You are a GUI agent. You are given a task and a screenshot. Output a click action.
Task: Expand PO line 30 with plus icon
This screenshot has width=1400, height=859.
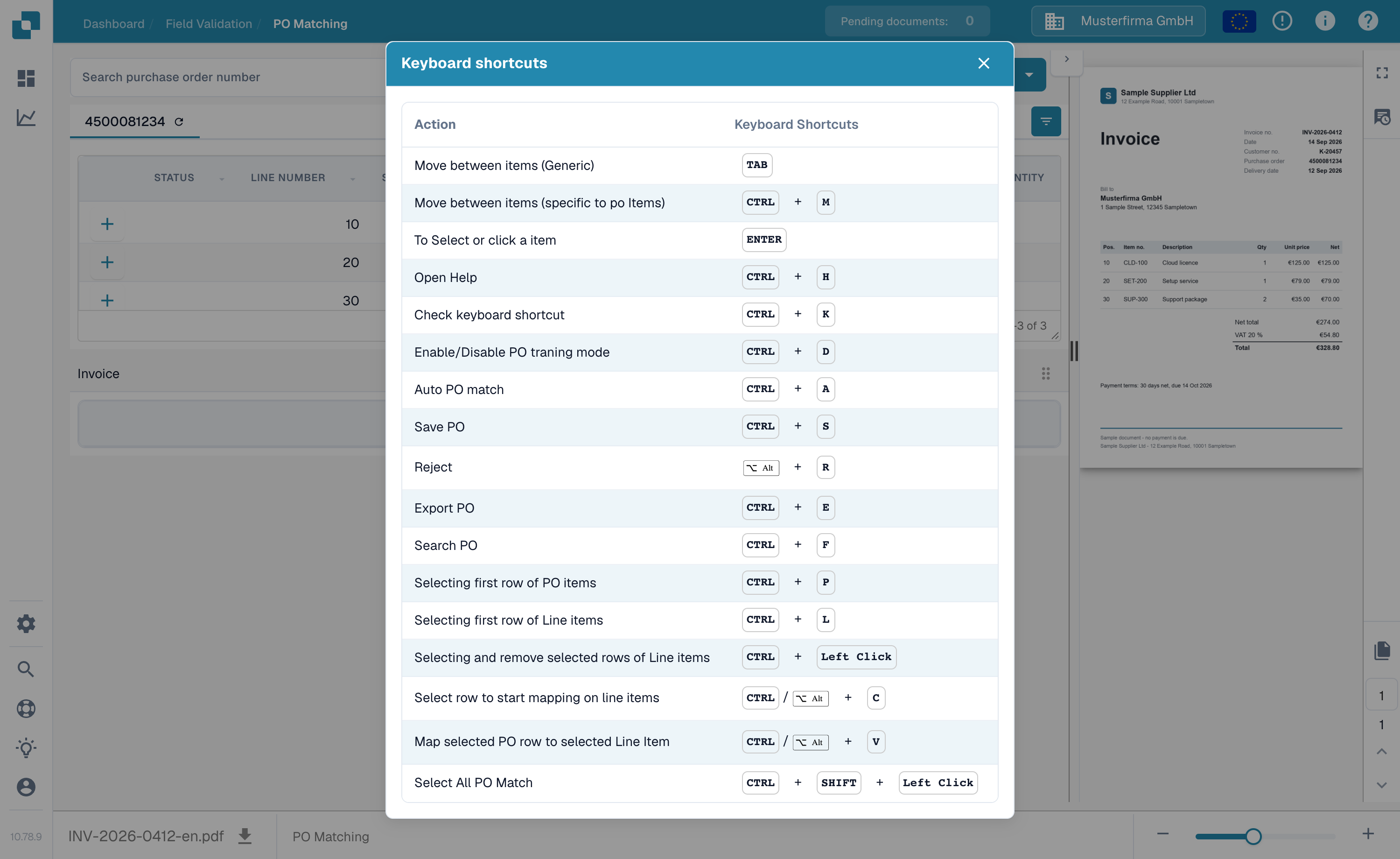107,300
